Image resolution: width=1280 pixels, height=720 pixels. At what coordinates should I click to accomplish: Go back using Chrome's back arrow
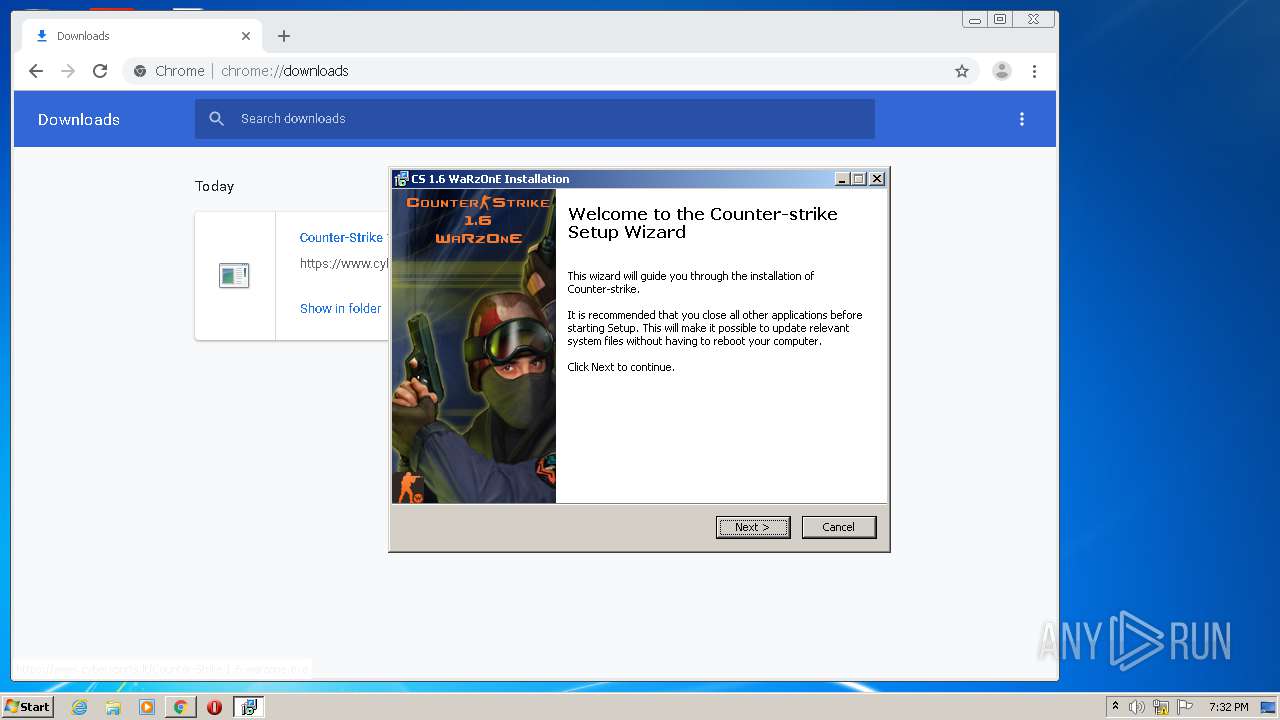pos(36,71)
